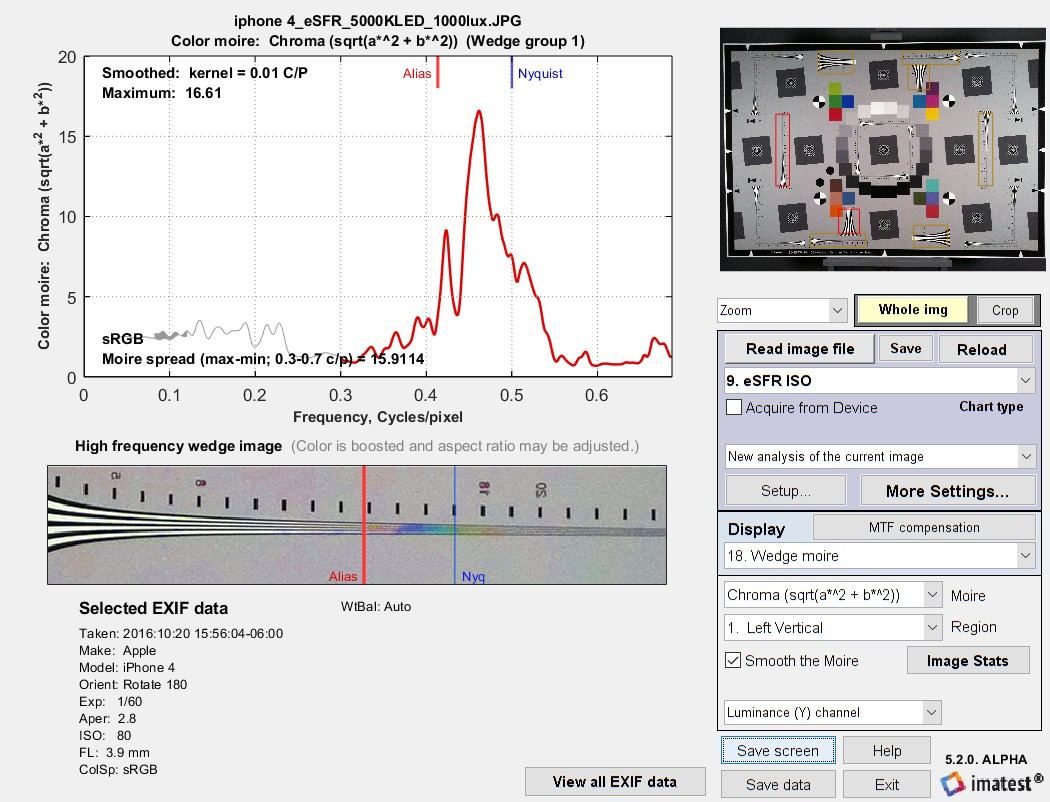Click the Help button
This screenshot has height=802, width=1050.
pyautogui.click(x=887, y=750)
